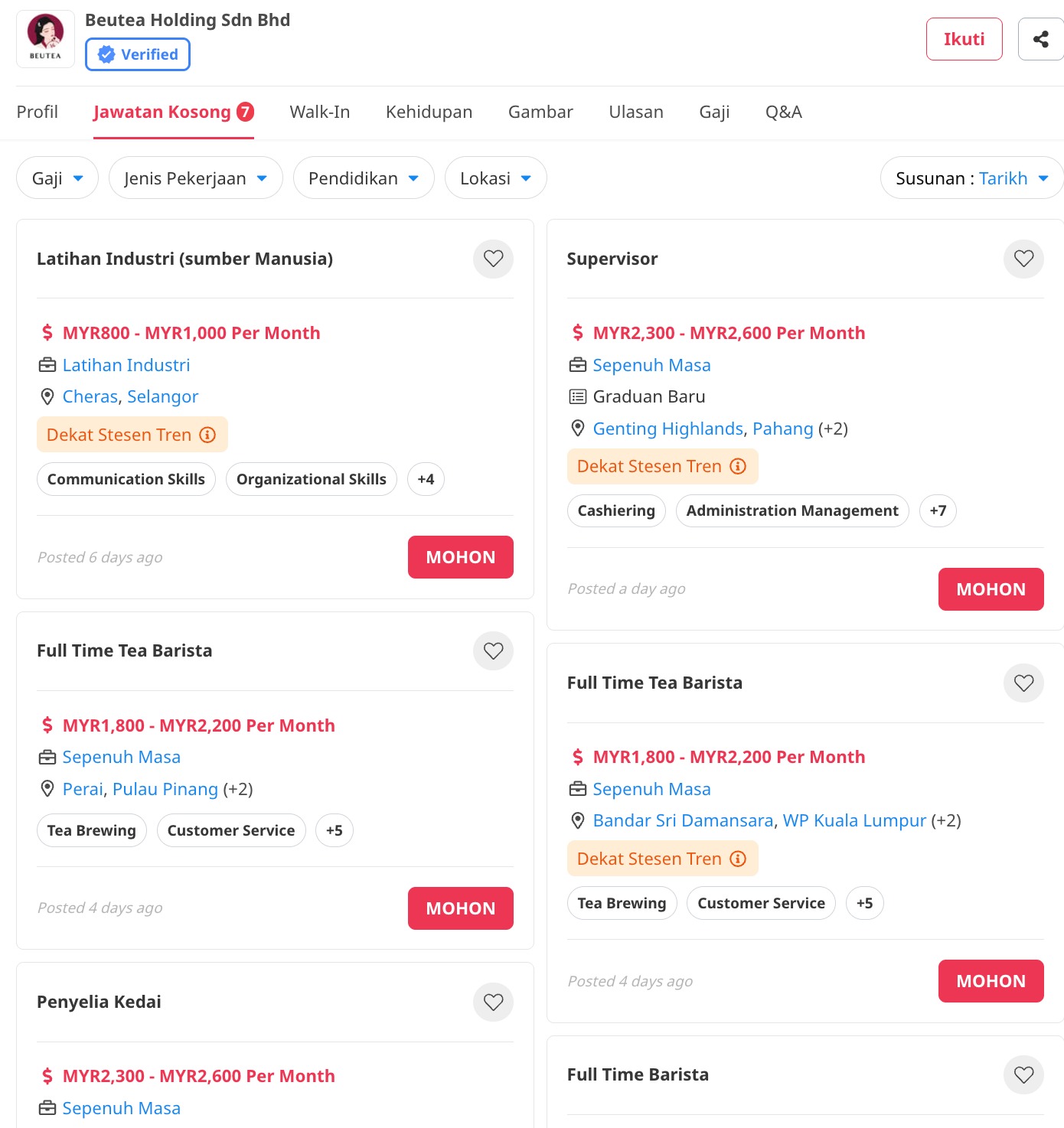Click the Ikuti follow button
The image size is (1064, 1128).
pyautogui.click(x=964, y=39)
